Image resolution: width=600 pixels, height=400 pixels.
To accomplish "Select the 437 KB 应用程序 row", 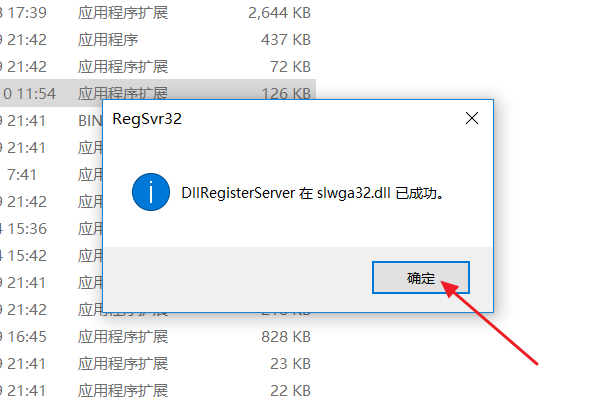I will [x=158, y=40].
